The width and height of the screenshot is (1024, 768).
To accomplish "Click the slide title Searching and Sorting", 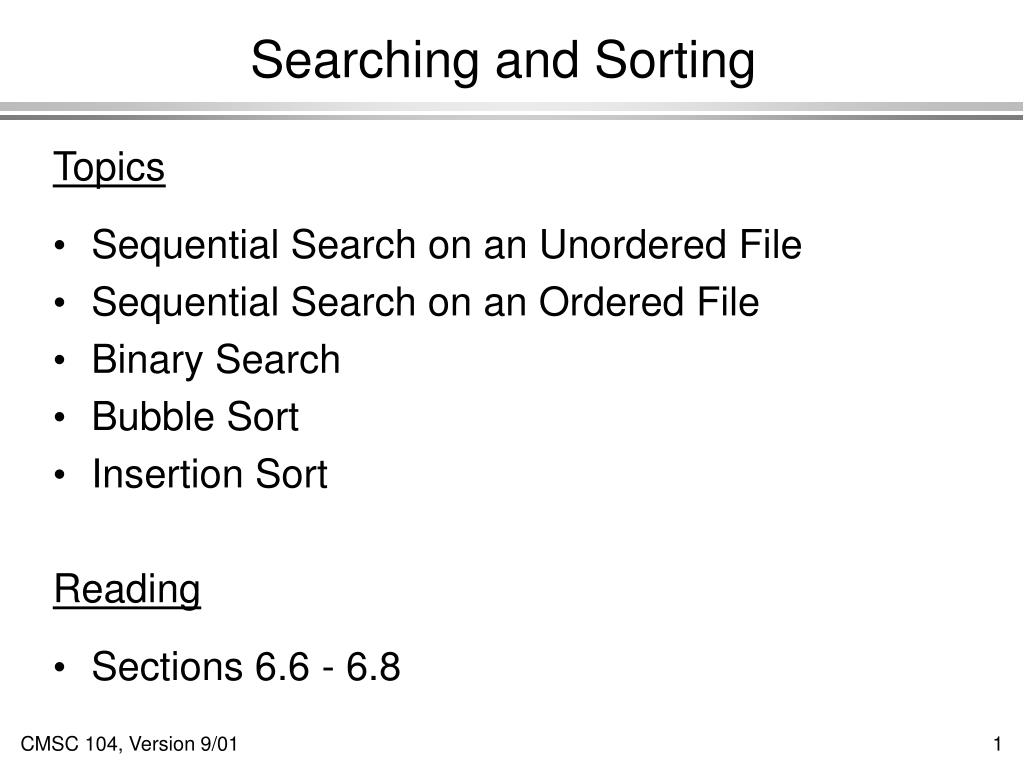I will tap(503, 60).
